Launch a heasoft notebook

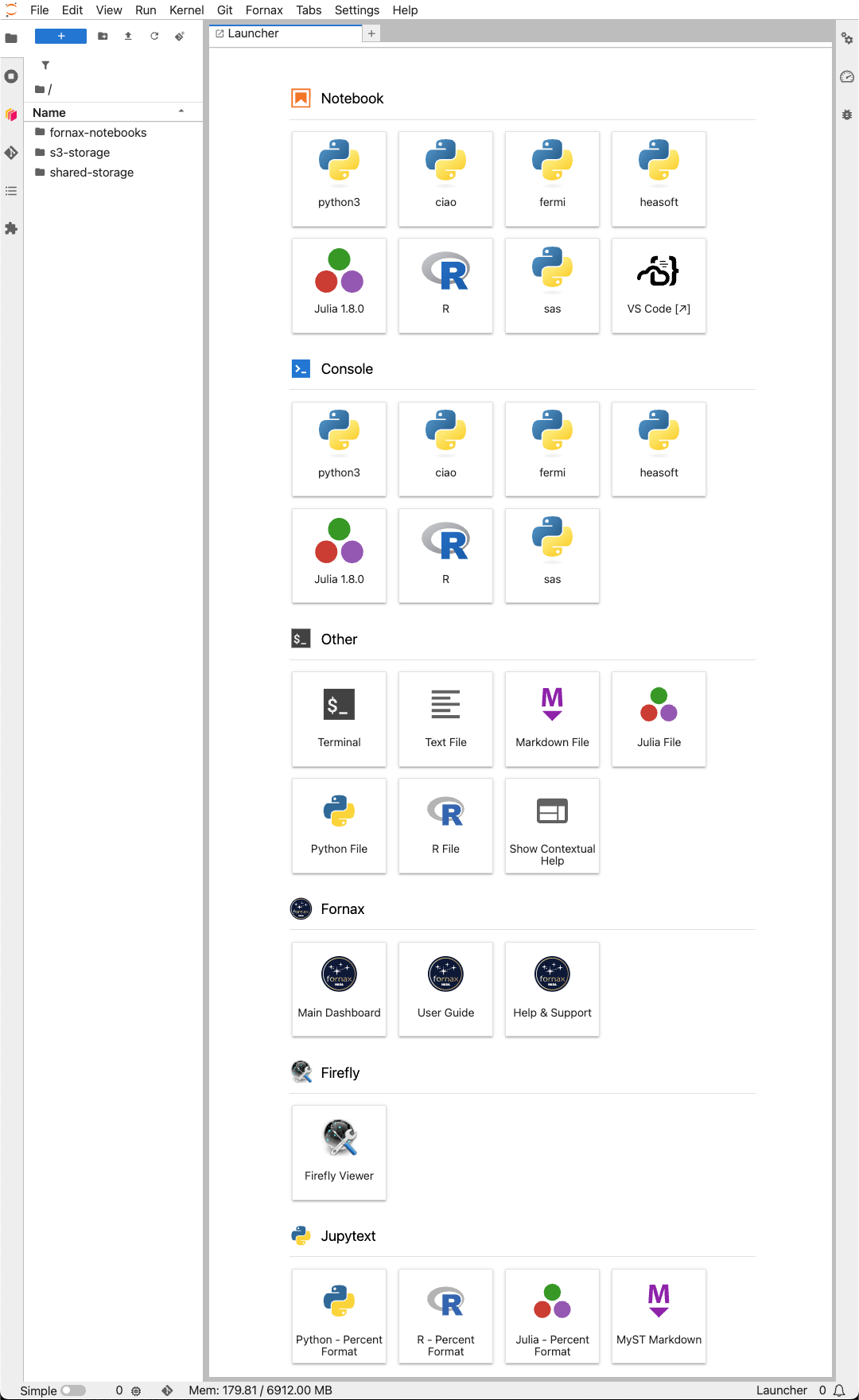click(x=659, y=179)
